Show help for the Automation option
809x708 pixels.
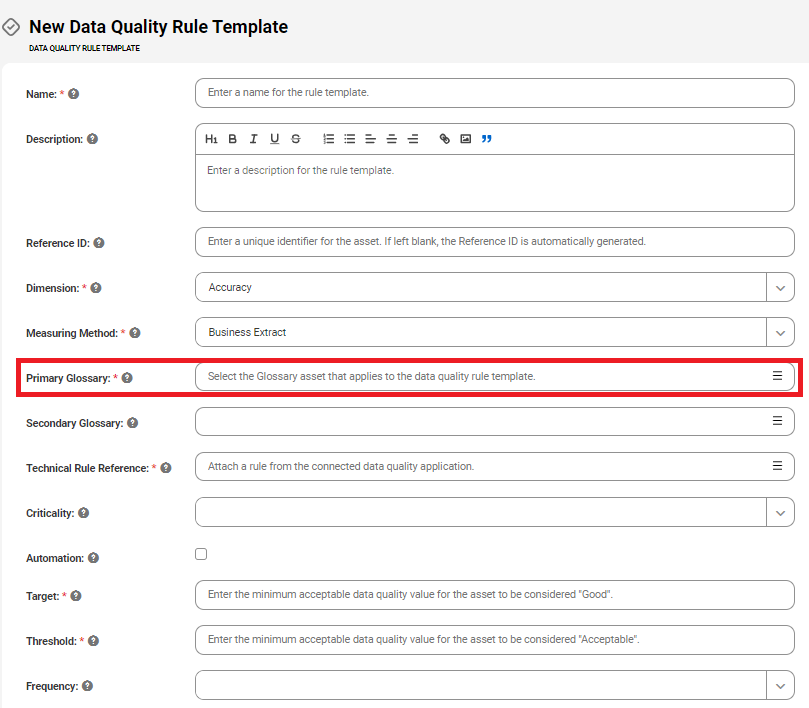(93, 558)
